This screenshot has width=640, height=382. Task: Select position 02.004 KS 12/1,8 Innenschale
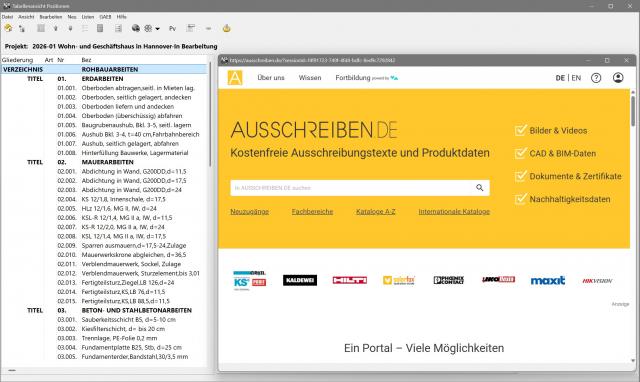coord(104,199)
